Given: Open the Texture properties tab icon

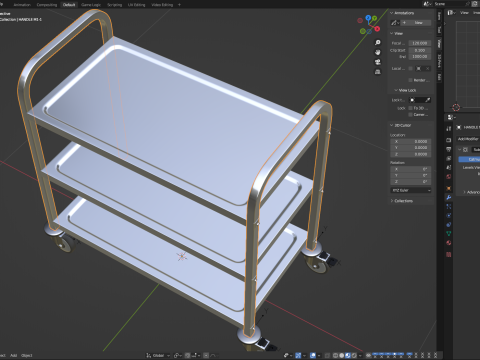Looking at the screenshot, I should tap(449, 255).
